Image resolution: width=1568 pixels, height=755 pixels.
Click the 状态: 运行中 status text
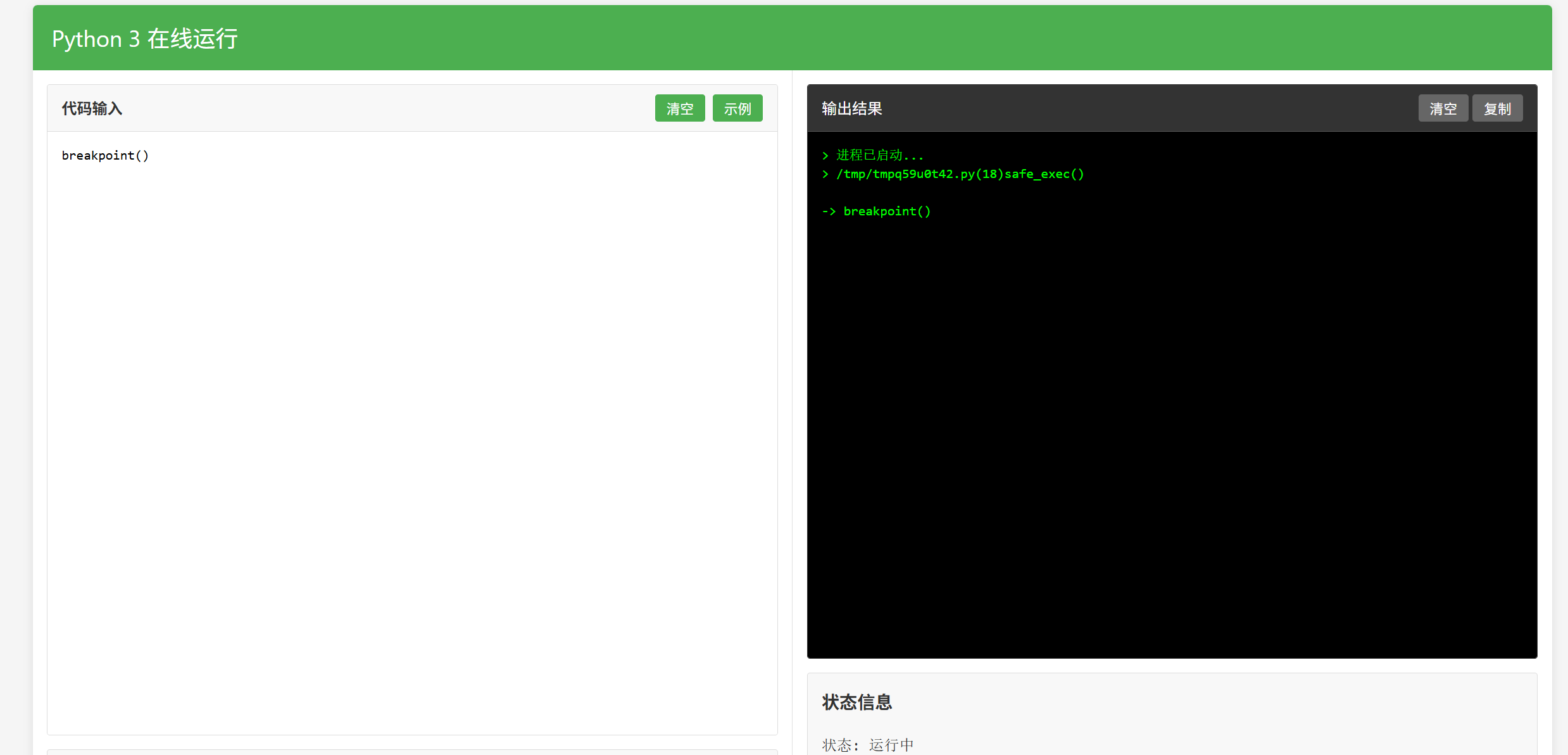[x=867, y=745]
